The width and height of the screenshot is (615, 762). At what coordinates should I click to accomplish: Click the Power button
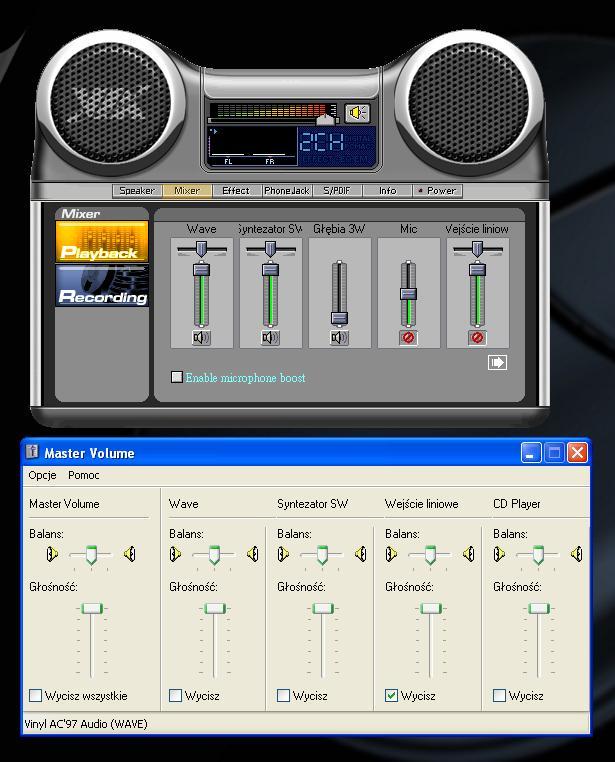pyautogui.click(x=437, y=191)
